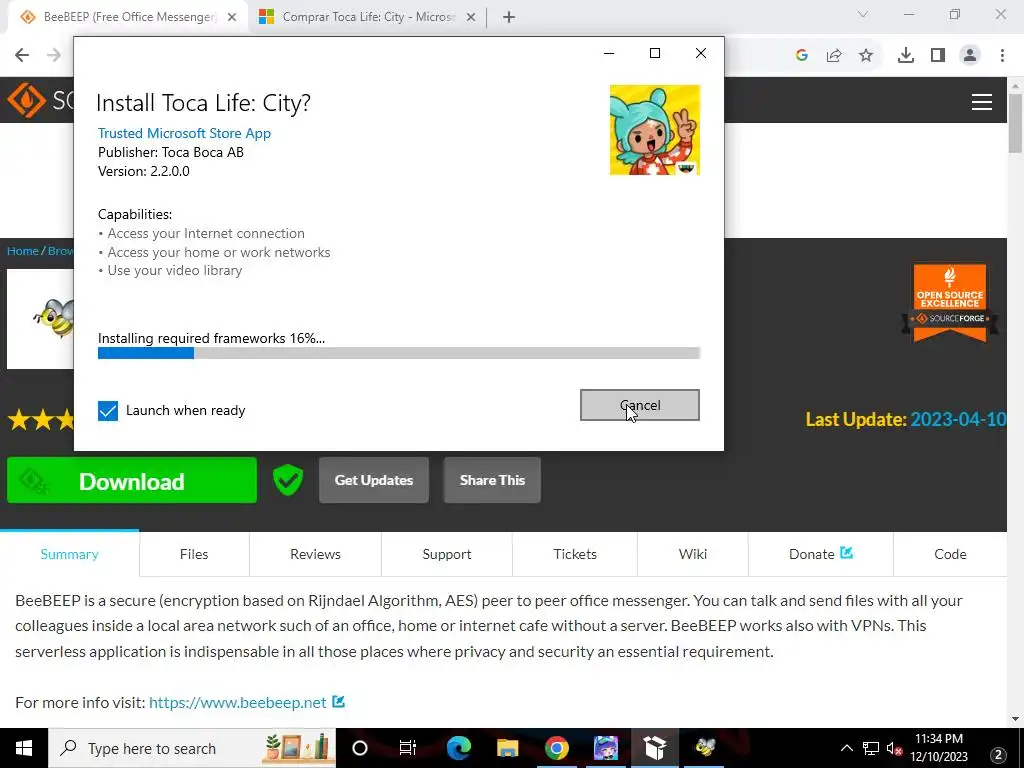Switch to the BeeBEEP browser tab
The height and width of the screenshot is (768, 1024).
click(x=128, y=17)
